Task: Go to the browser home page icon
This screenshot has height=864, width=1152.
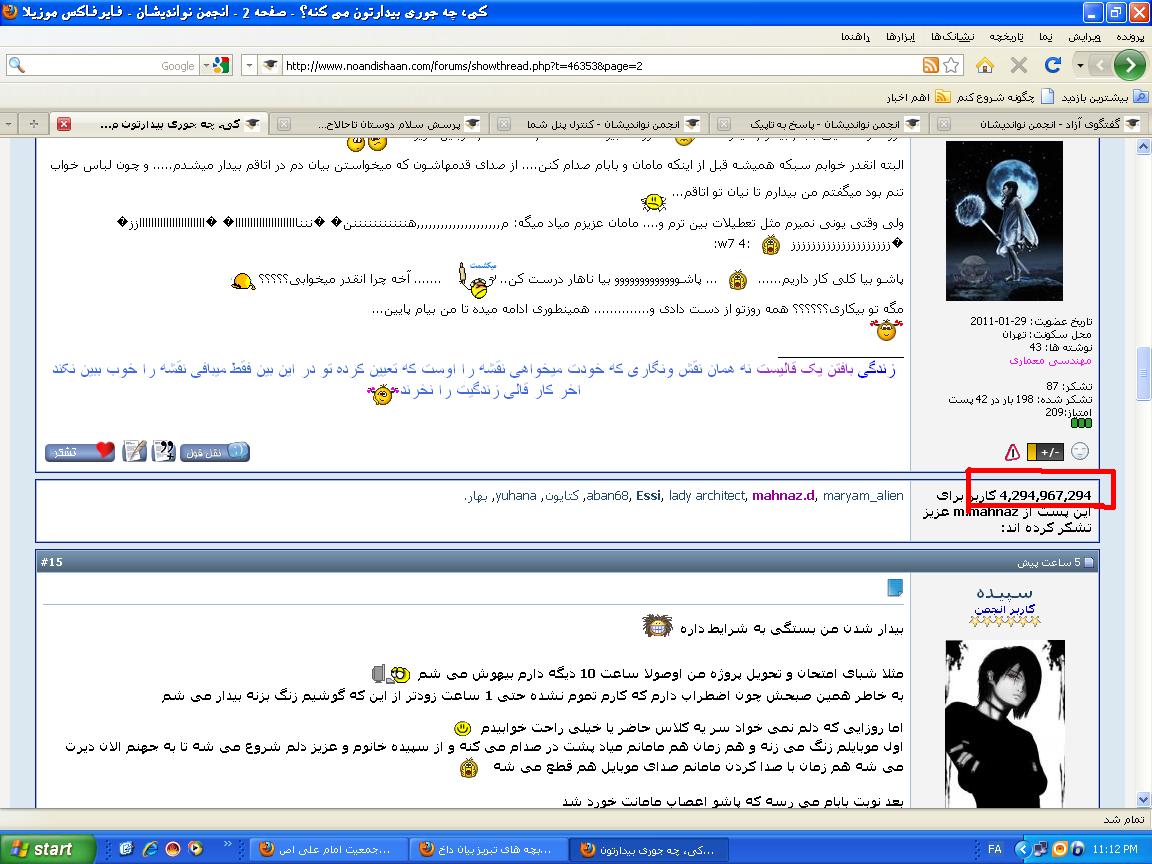Action: pyautogui.click(x=985, y=65)
